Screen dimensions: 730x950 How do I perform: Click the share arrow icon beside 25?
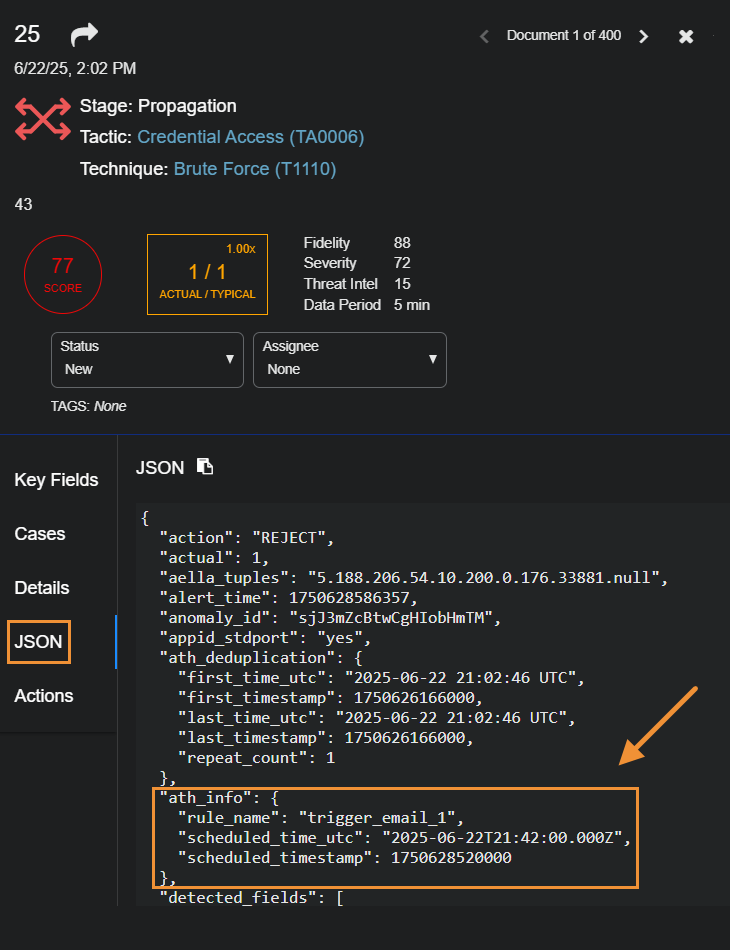(x=85, y=35)
